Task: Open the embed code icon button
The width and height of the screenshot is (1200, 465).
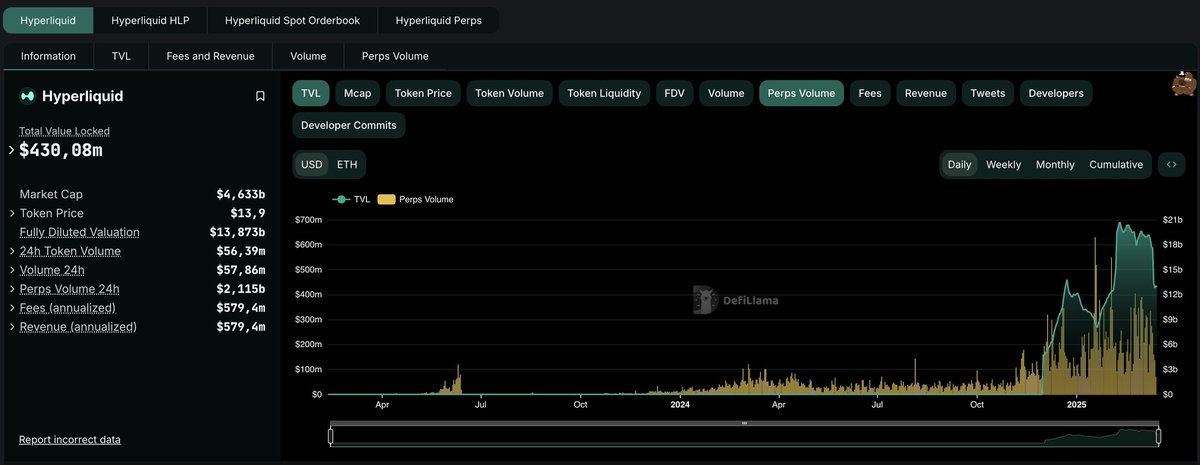Action: tap(1171, 164)
